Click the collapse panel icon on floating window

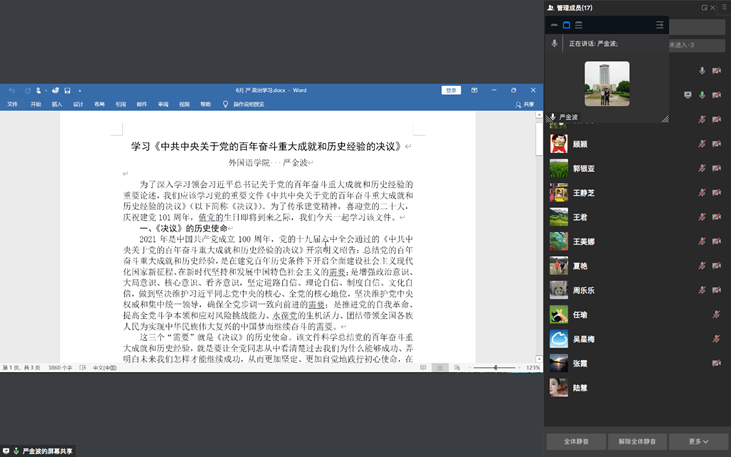[x=660, y=25]
